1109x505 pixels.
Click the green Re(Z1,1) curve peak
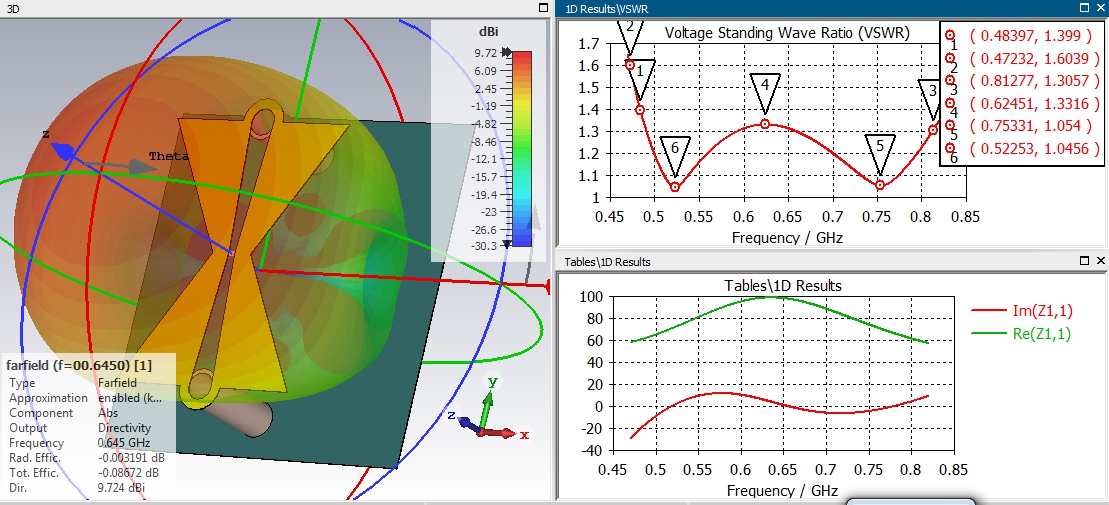click(x=771, y=296)
